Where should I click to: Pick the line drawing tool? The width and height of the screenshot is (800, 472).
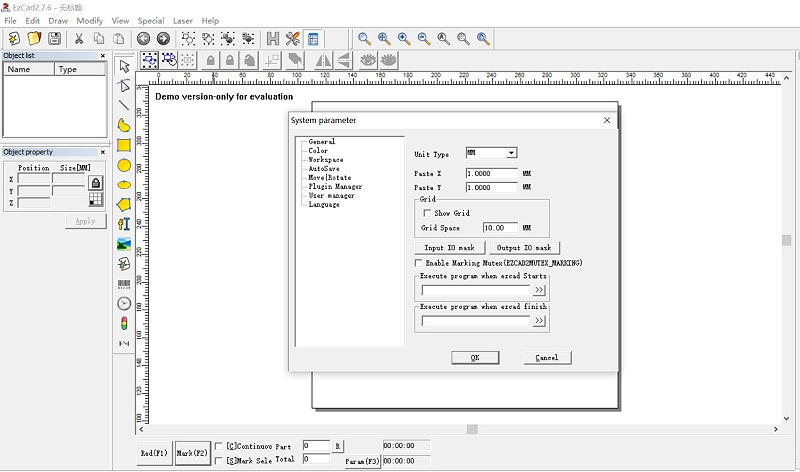tap(124, 105)
